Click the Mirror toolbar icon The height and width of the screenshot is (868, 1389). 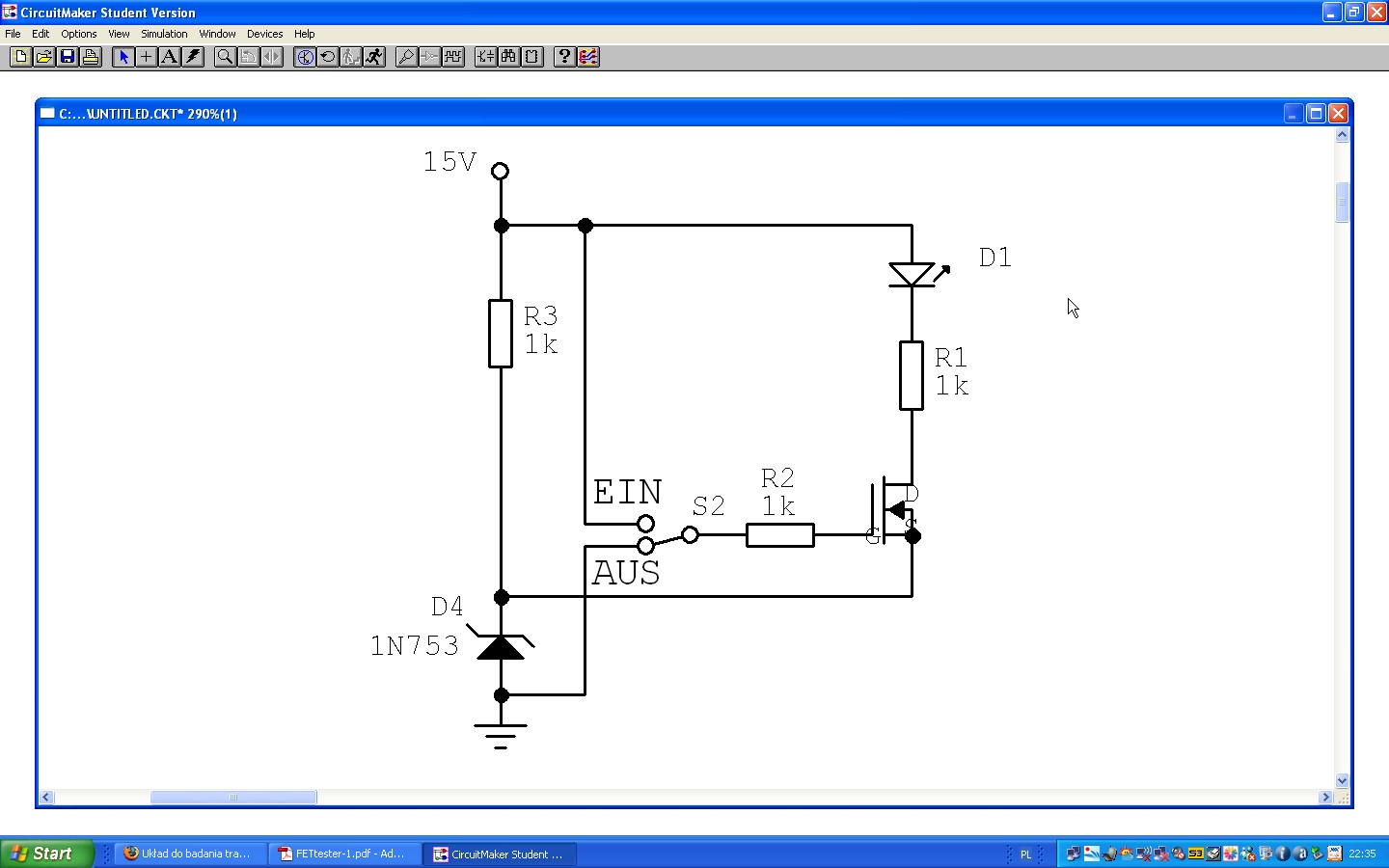pyautogui.click(x=271, y=57)
